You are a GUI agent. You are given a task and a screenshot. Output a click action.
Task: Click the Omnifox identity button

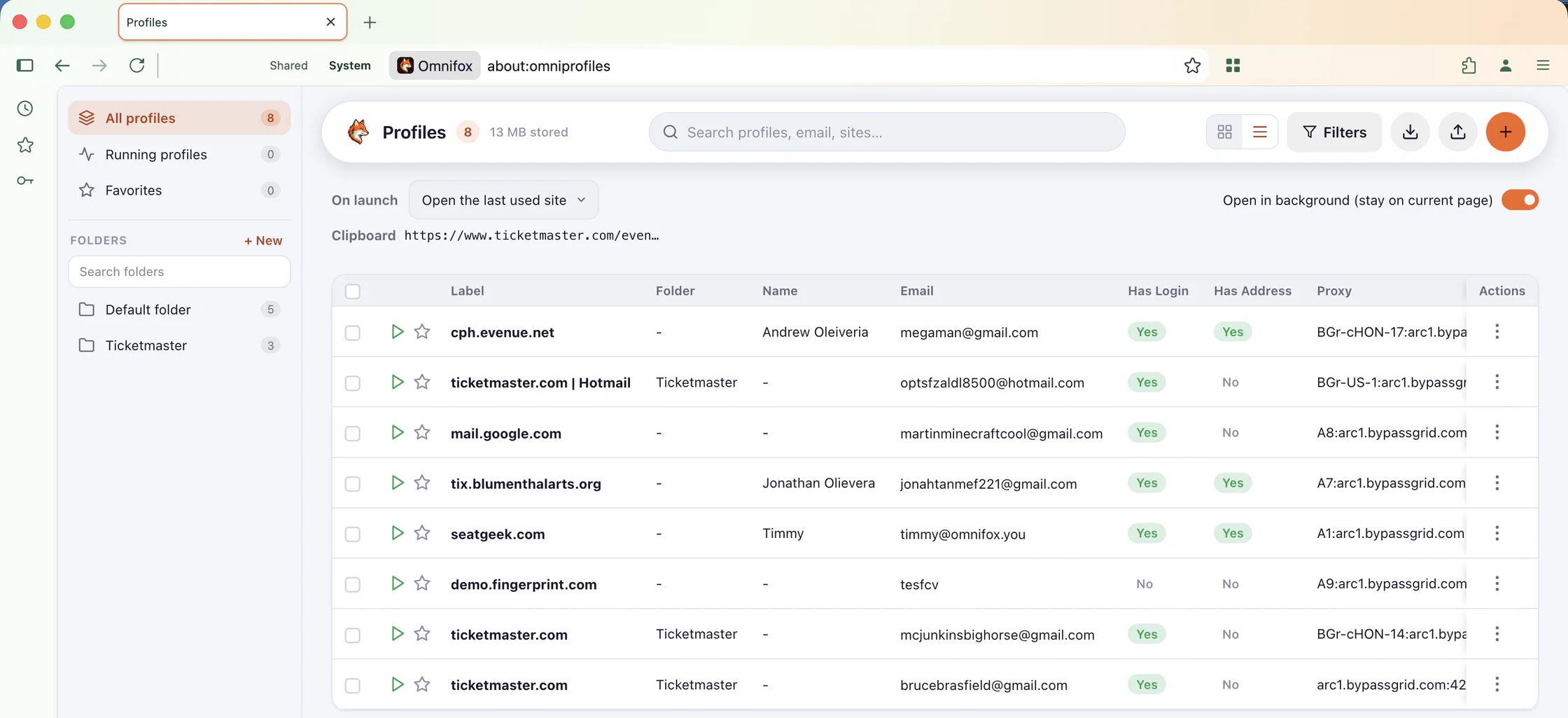click(x=435, y=65)
